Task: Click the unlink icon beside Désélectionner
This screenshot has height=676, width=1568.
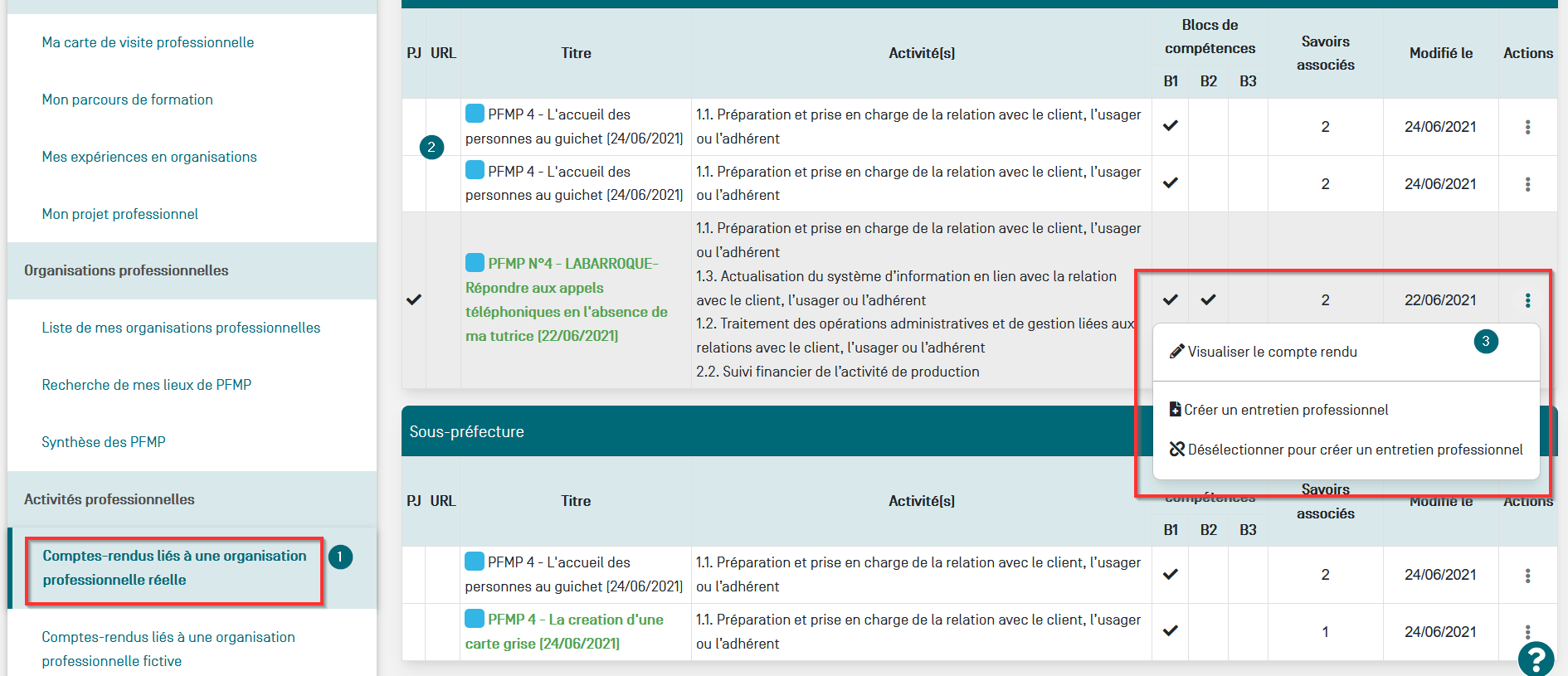Action: point(1176,450)
